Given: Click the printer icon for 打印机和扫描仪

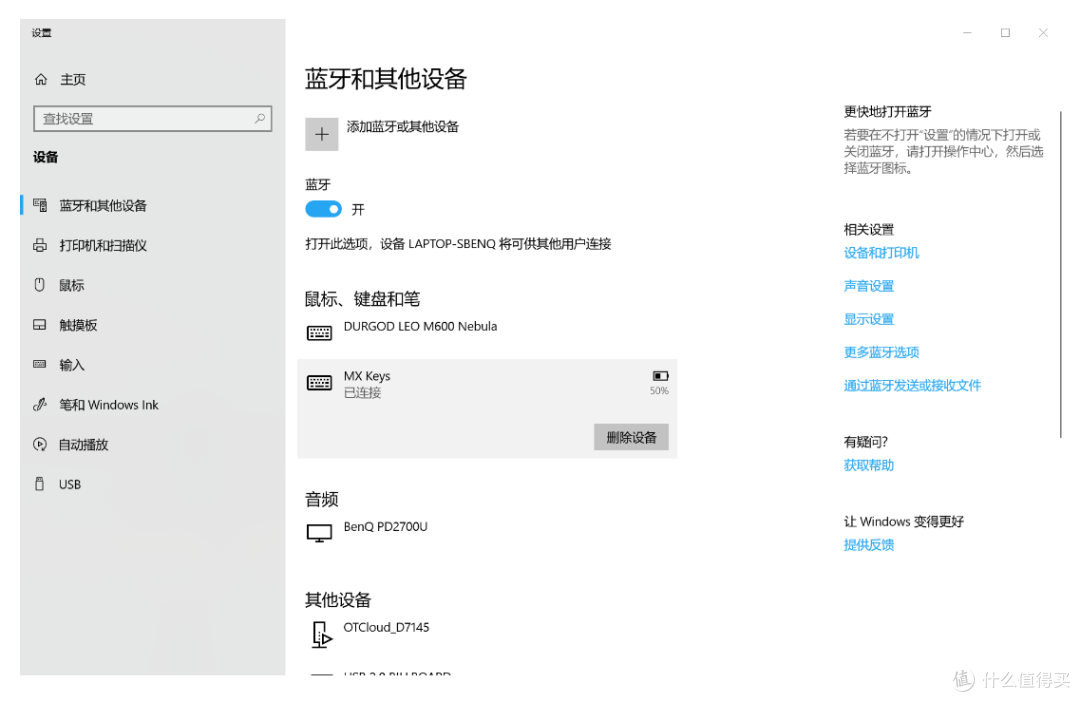Looking at the screenshot, I should pyautogui.click(x=41, y=245).
